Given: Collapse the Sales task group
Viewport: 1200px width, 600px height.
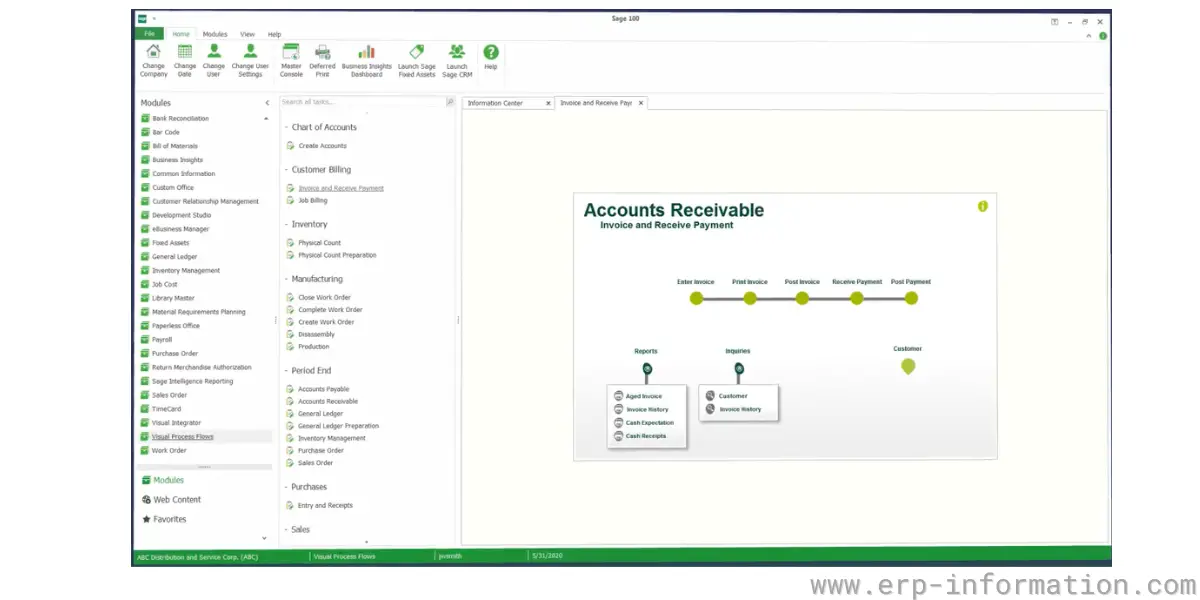Looking at the screenshot, I should coord(285,530).
